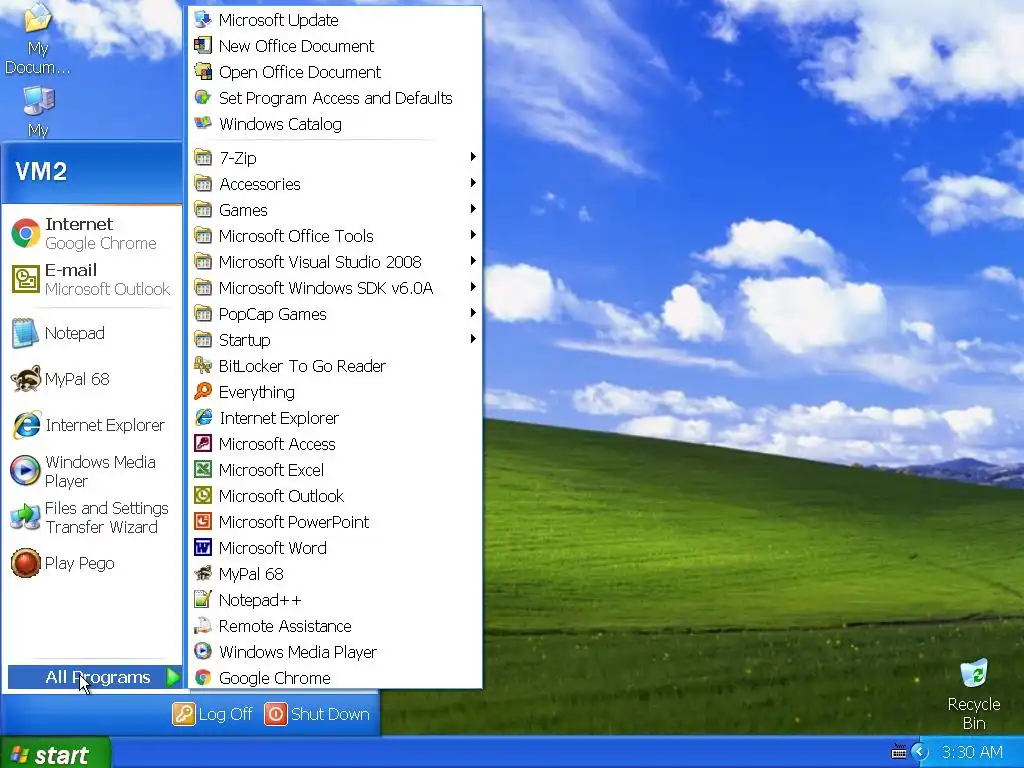
Task: Expand Microsoft Visual Studio 2008 submenu
Action: coord(335,262)
